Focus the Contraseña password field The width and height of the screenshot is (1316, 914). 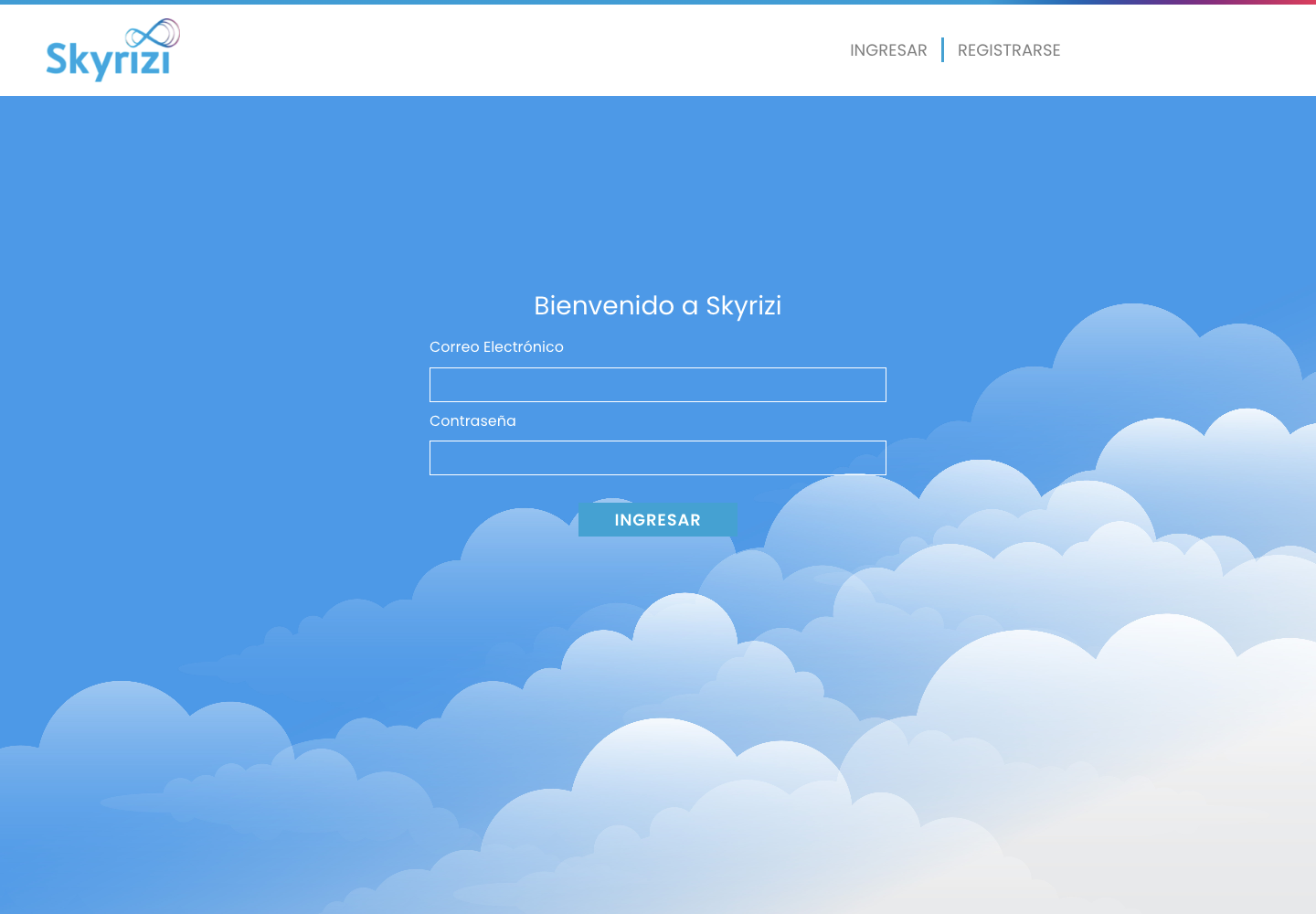coord(657,458)
